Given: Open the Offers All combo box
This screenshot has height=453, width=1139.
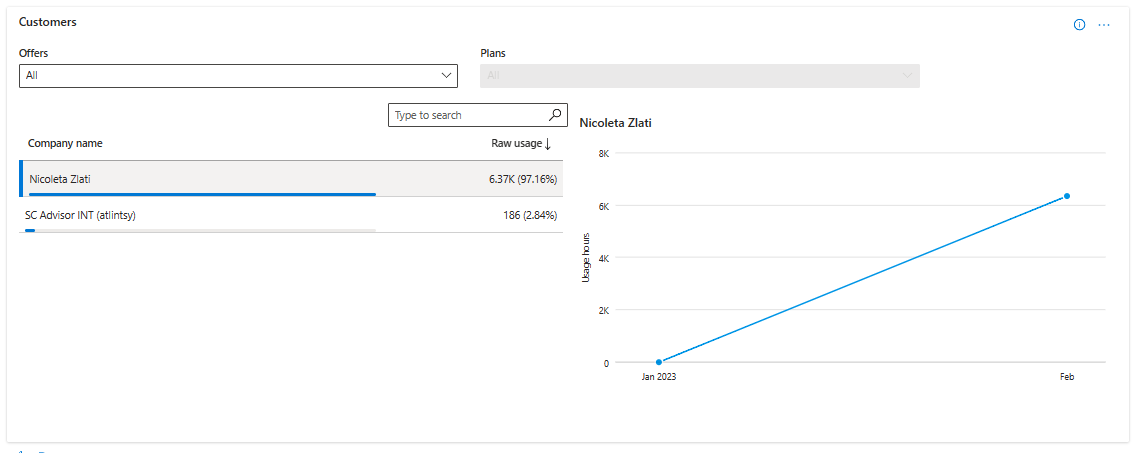Looking at the screenshot, I should [238, 76].
